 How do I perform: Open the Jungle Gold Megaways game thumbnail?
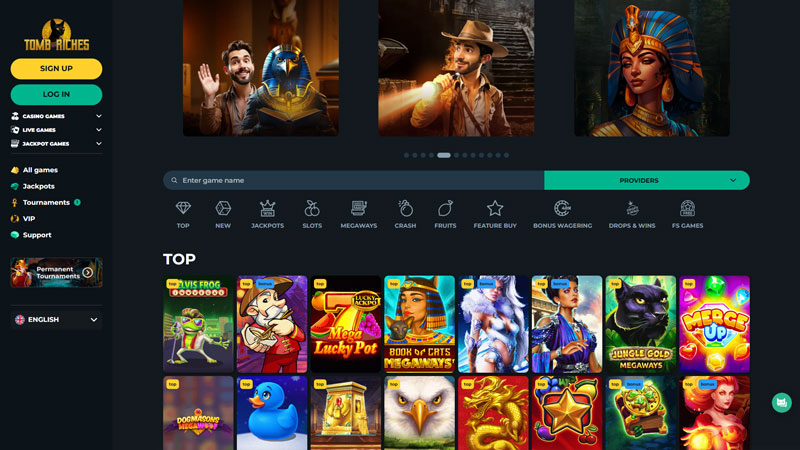[640, 324]
